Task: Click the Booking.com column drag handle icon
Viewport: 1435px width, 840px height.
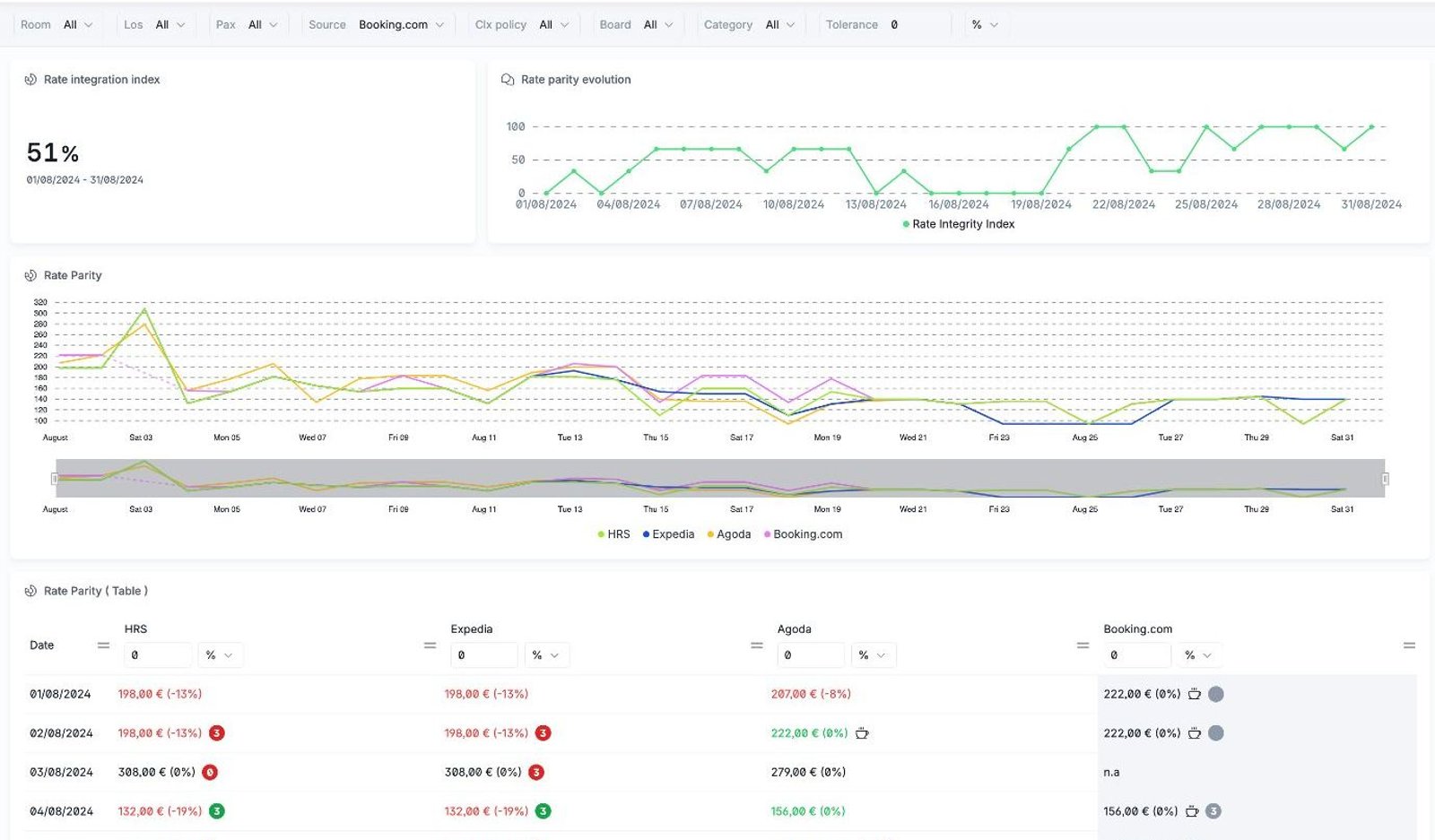Action: click(x=1409, y=645)
